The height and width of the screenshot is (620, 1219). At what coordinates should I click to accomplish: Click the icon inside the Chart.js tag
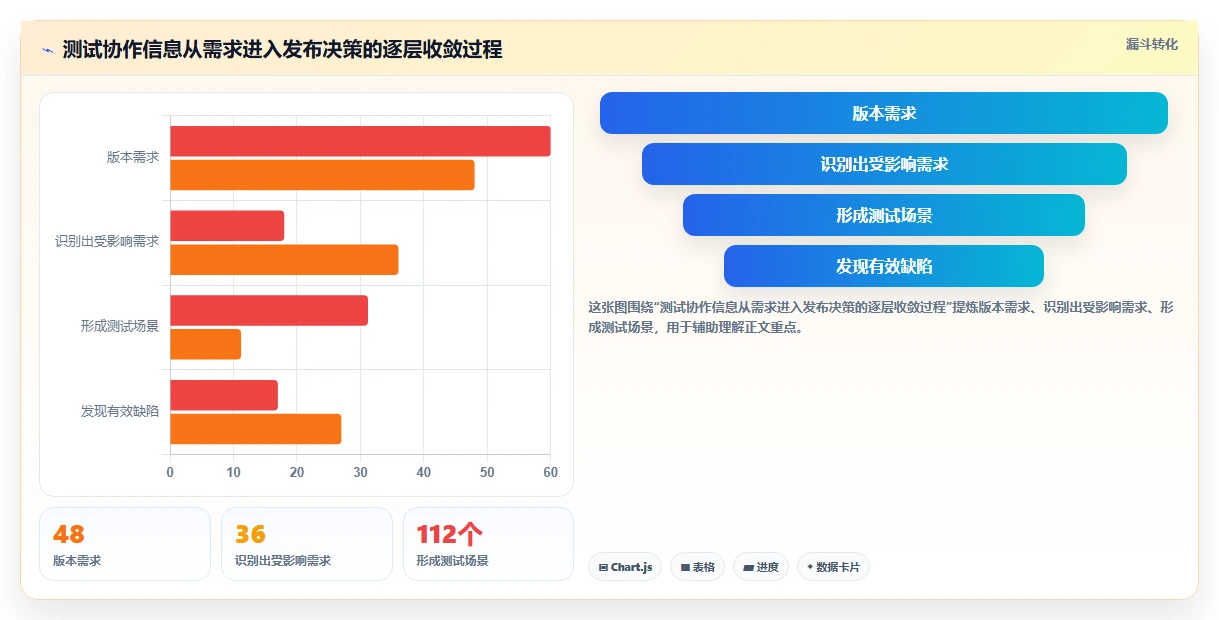pyautogui.click(x=603, y=568)
